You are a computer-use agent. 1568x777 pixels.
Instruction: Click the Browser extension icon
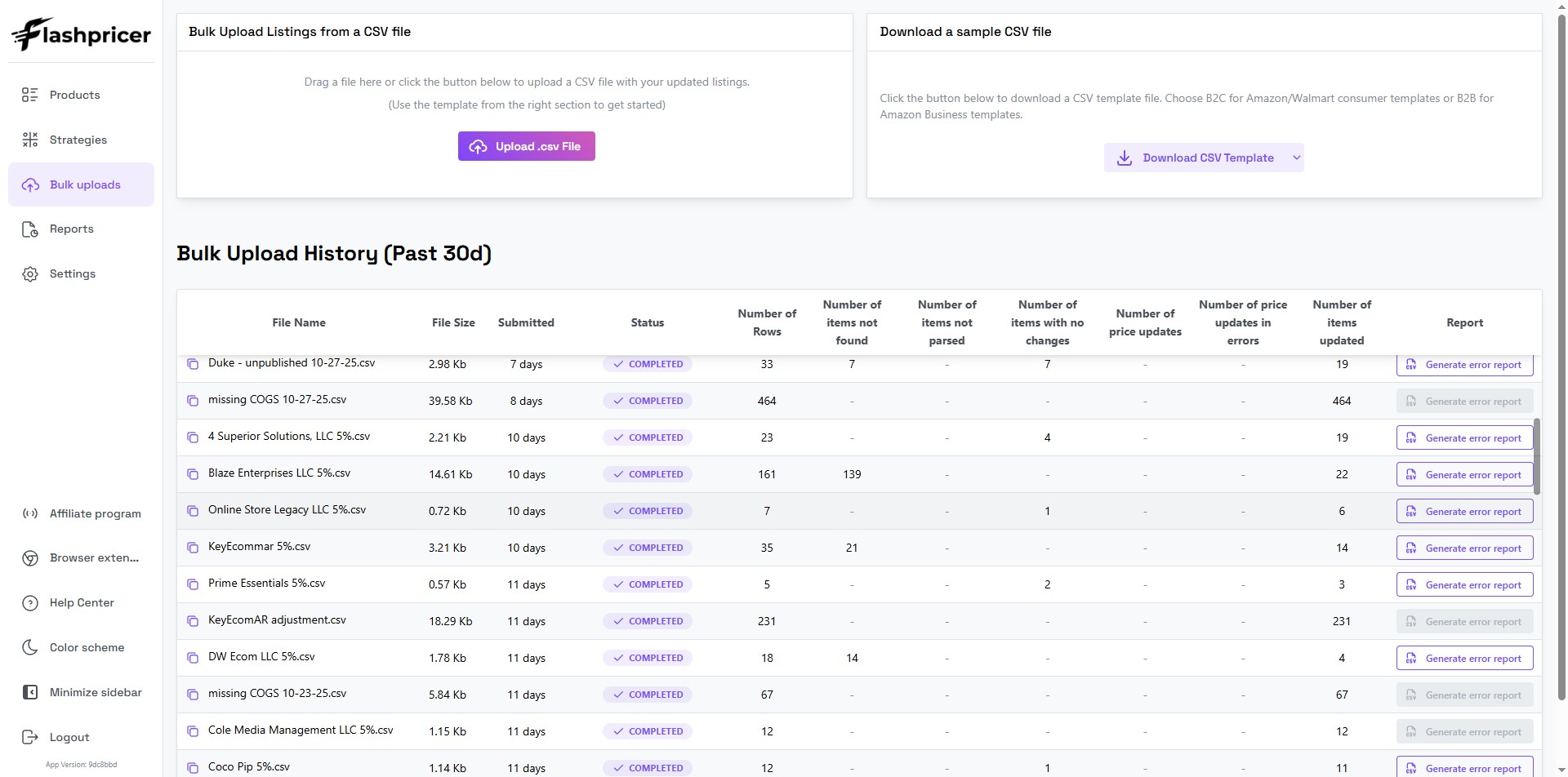[x=30, y=558]
